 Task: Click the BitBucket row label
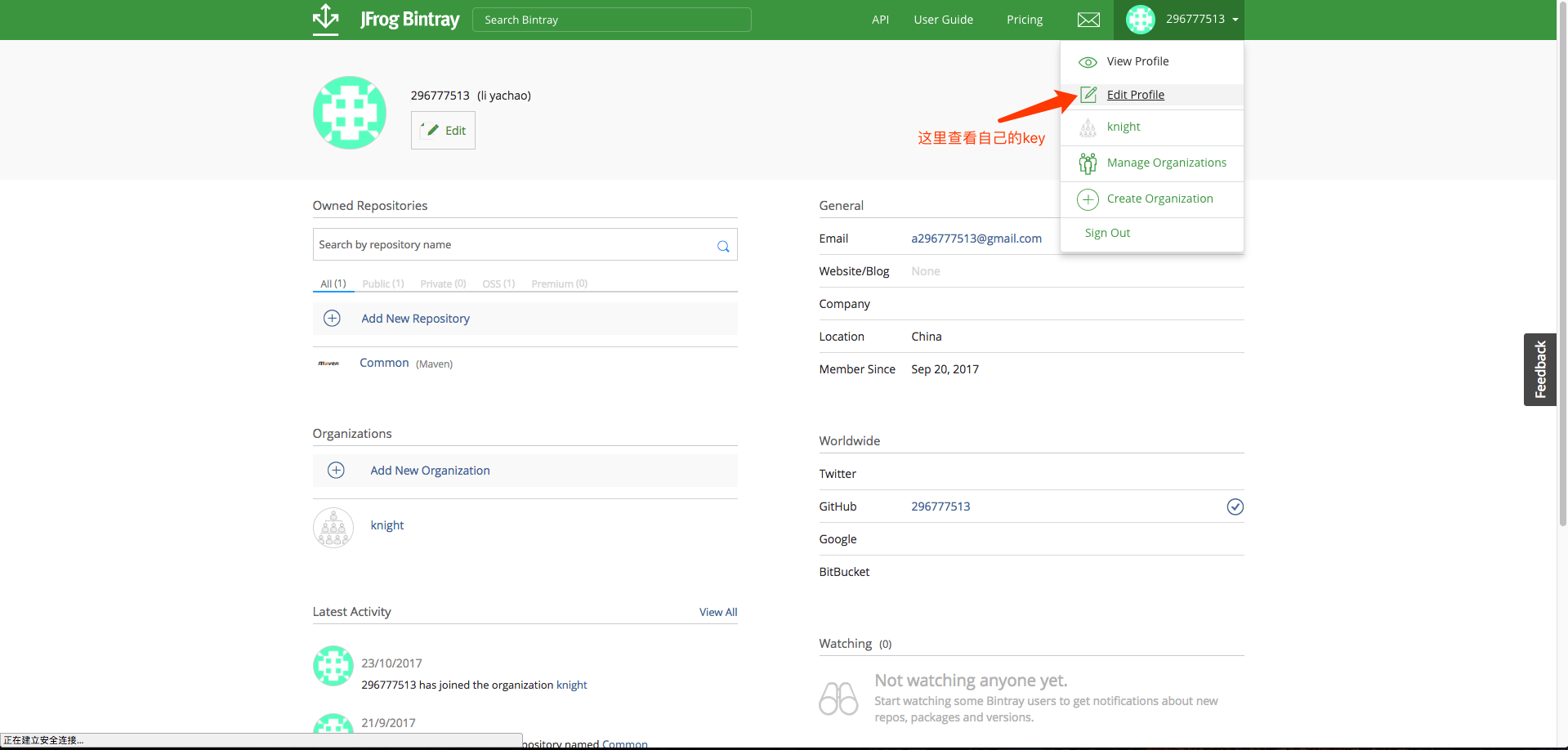[844, 572]
